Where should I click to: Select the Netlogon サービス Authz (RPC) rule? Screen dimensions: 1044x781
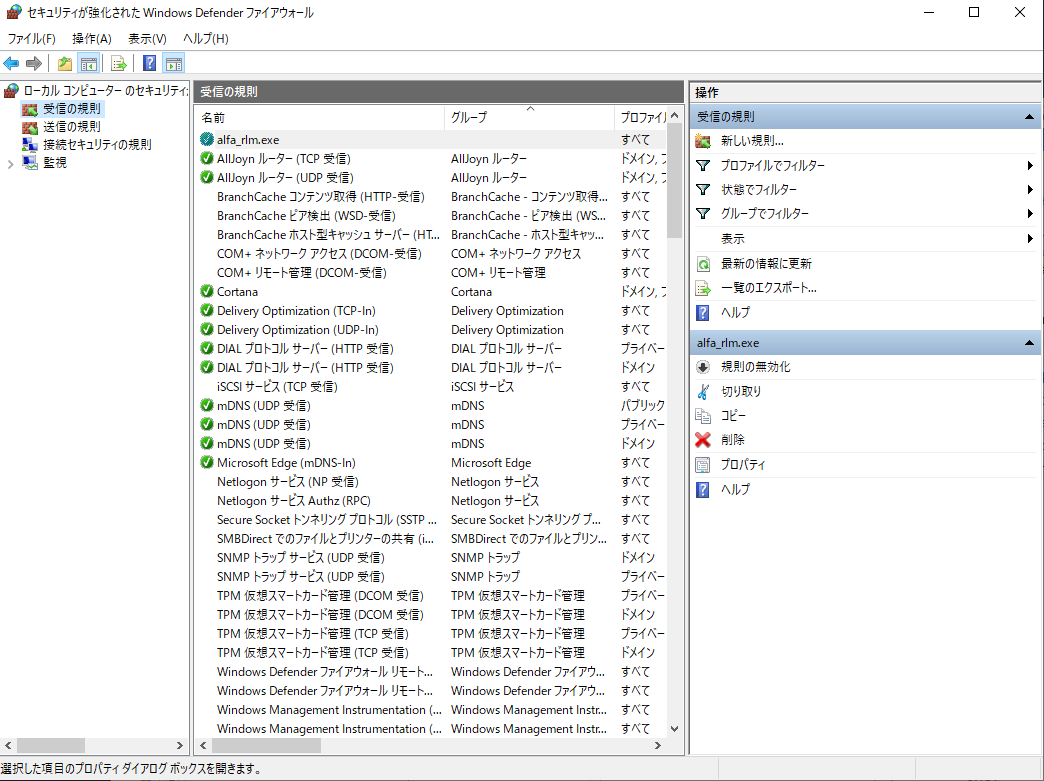click(x=432, y=501)
